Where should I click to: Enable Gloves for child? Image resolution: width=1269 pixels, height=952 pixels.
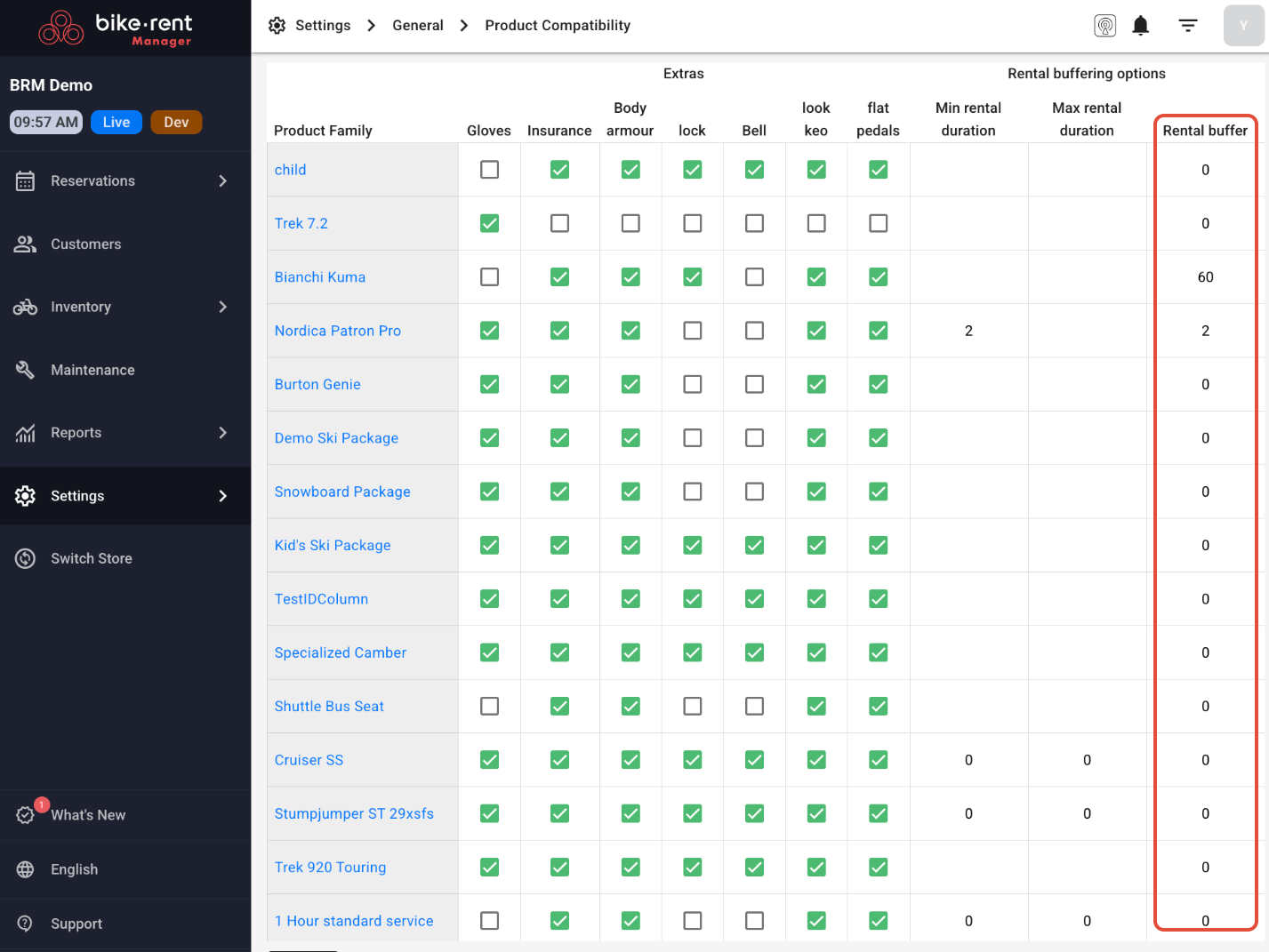click(489, 170)
